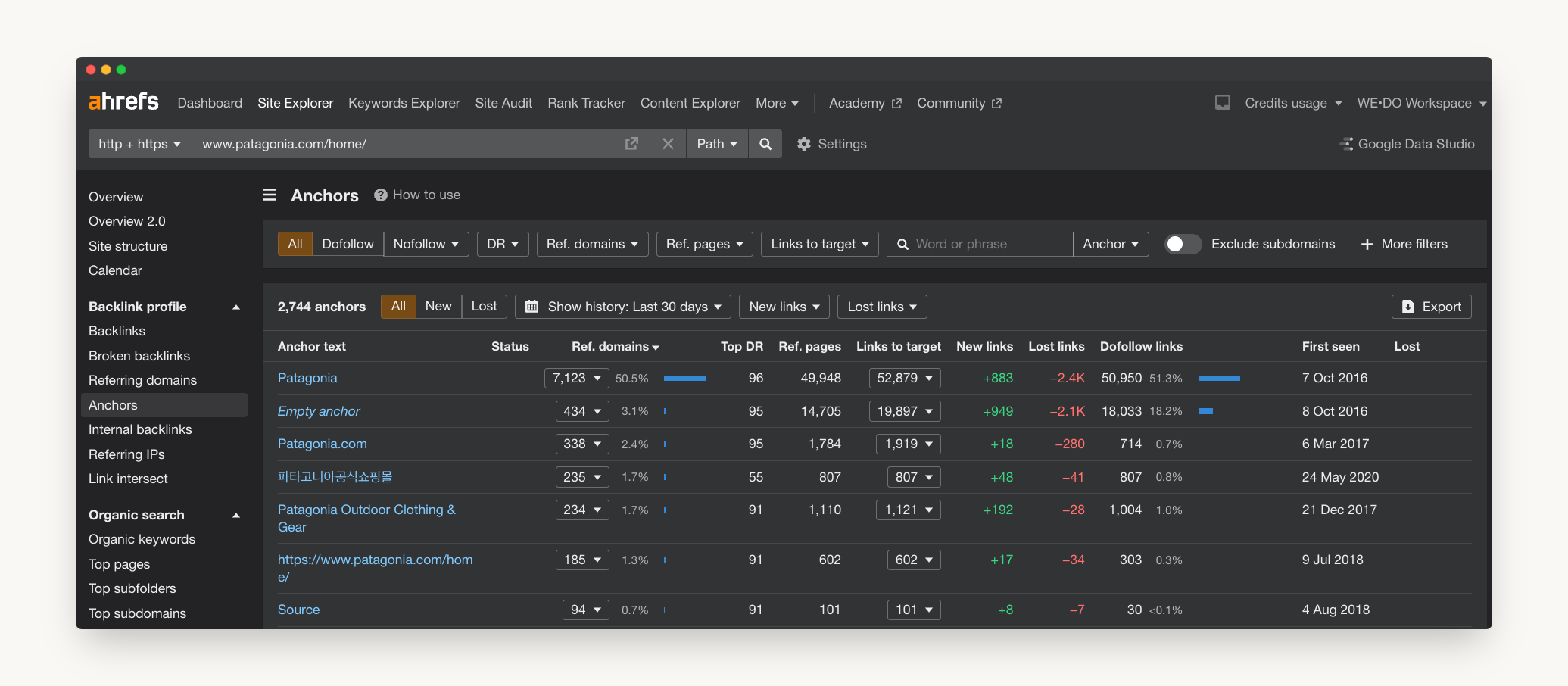The width and height of the screenshot is (1568, 686).
Task: Click Patagonia's ref. domains percentage bar
Action: click(x=684, y=378)
